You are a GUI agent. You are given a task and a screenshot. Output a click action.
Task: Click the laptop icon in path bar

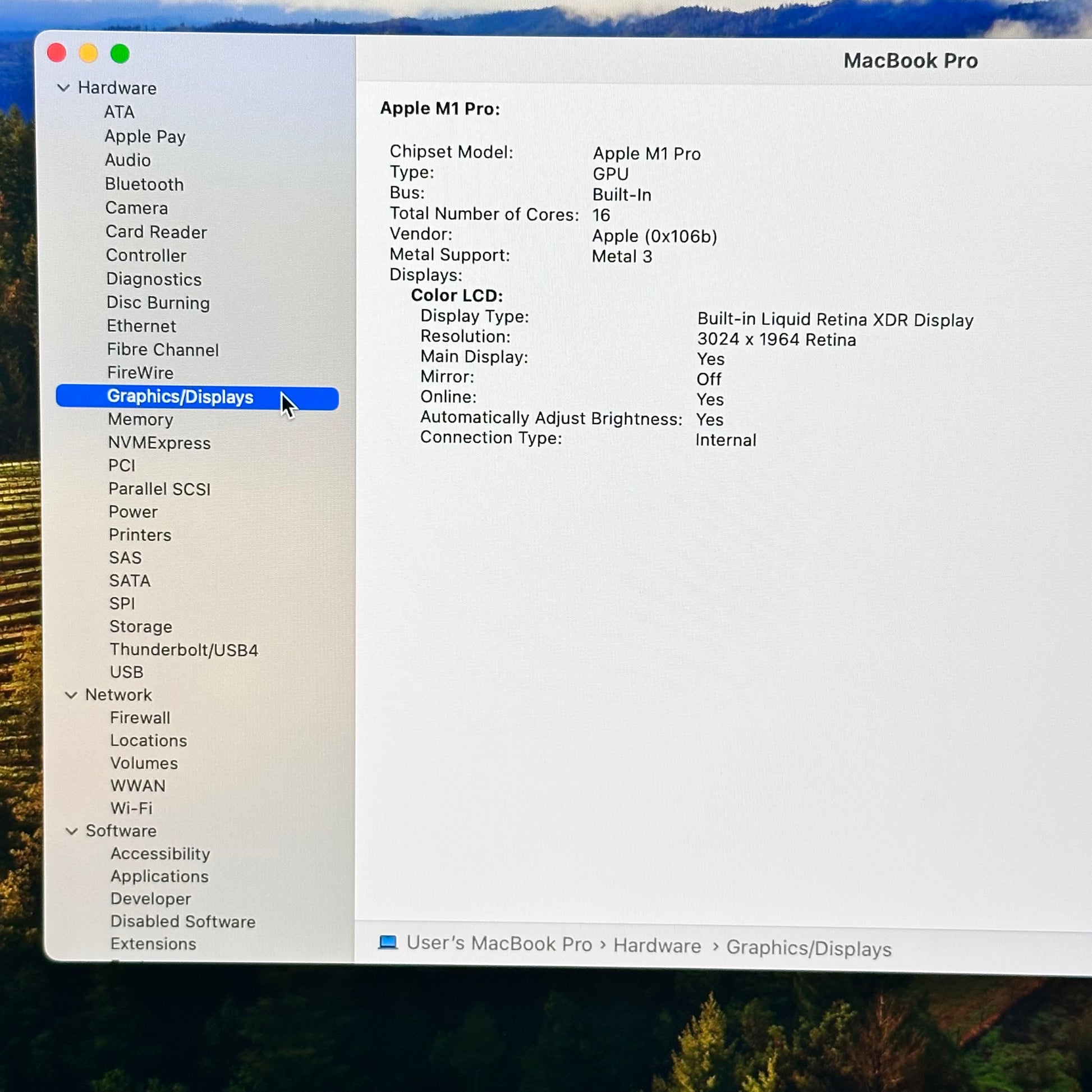[388, 942]
